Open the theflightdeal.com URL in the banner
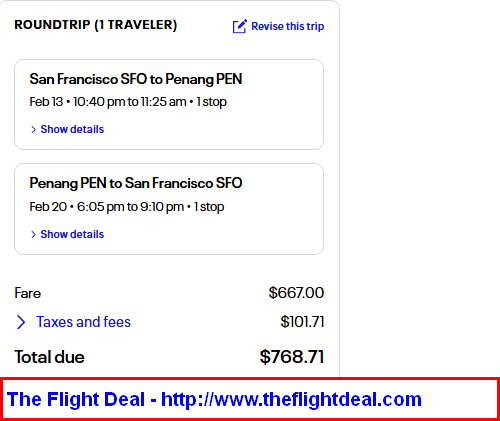Screen dimensions: 500x421 point(291,399)
